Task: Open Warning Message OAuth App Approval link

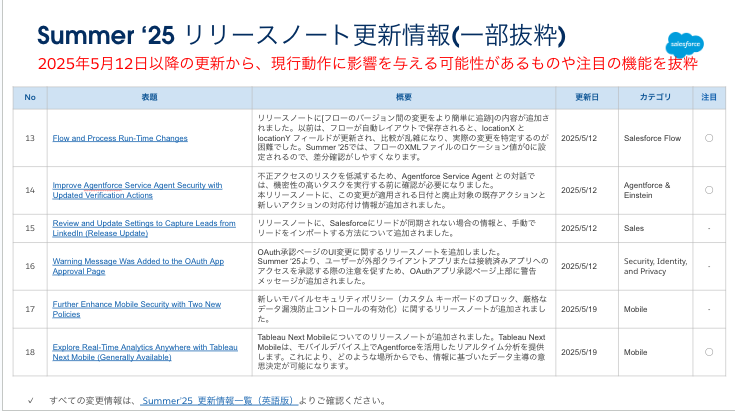Action: 138,266
